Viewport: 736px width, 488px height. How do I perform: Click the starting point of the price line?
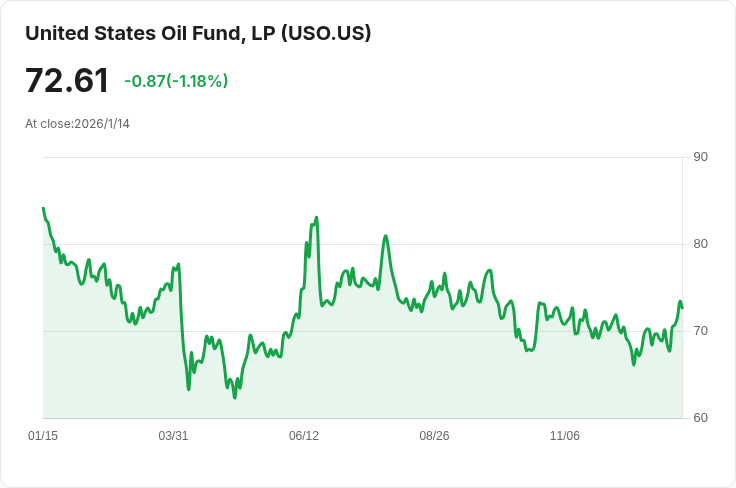pyautogui.click(x=43, y=208)
